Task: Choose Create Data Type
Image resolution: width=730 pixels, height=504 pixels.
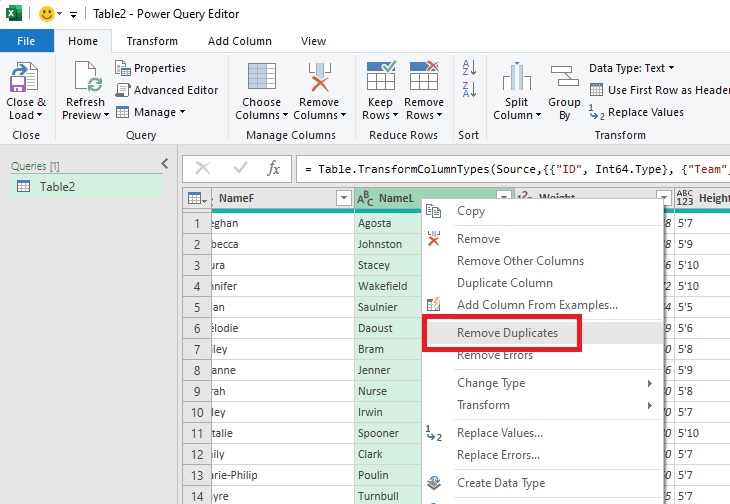Action: coord(543,483)
